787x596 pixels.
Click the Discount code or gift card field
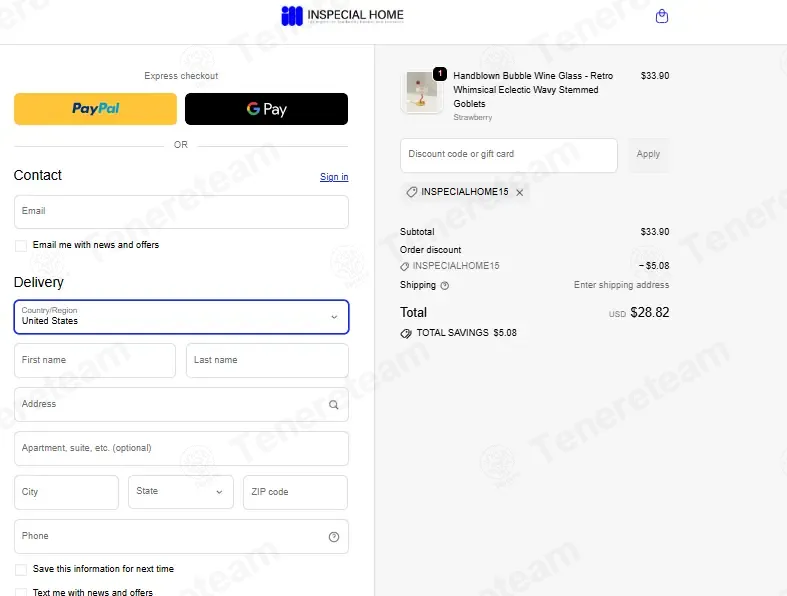(x=508, y=155)
